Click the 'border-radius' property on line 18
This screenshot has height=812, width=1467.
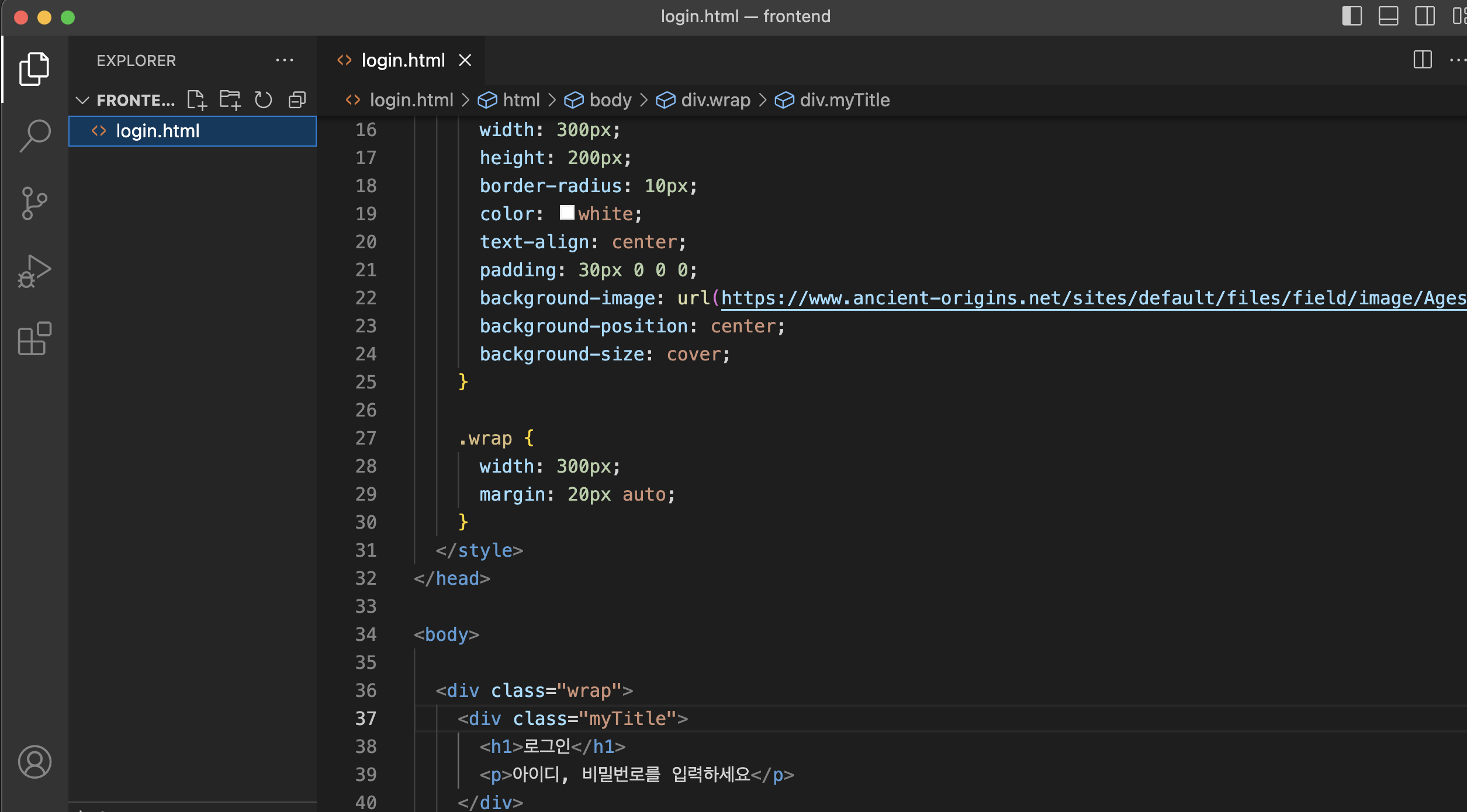[x=551, y=186]
